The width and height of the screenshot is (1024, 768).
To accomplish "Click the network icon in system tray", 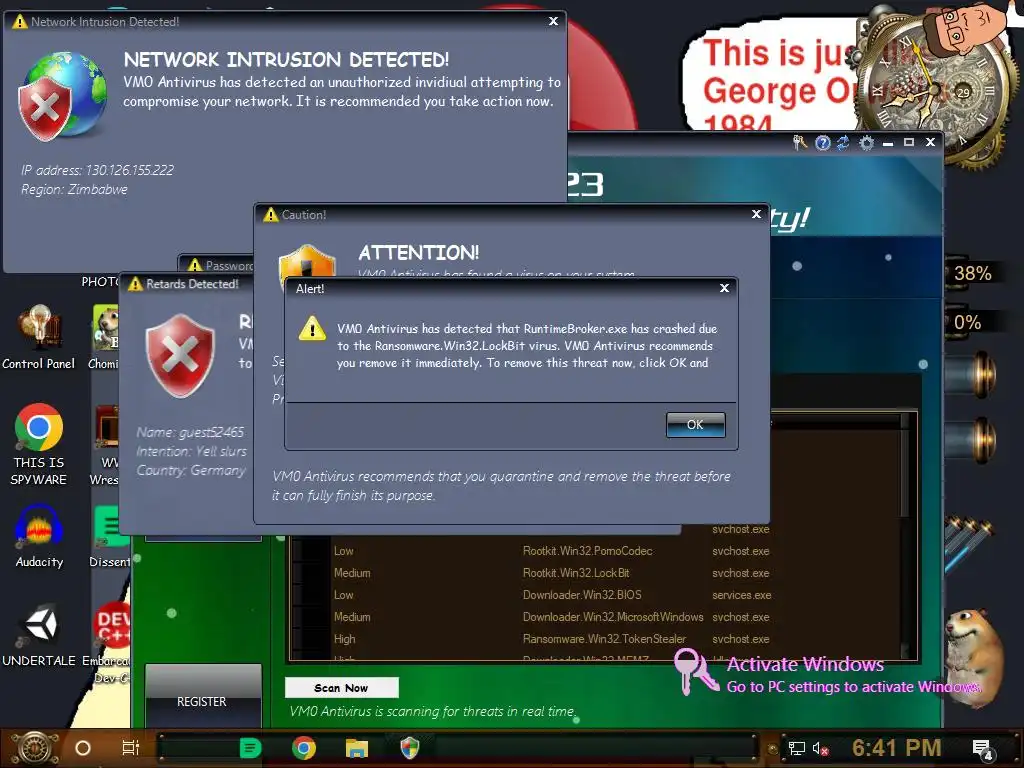I will point(796,748).
